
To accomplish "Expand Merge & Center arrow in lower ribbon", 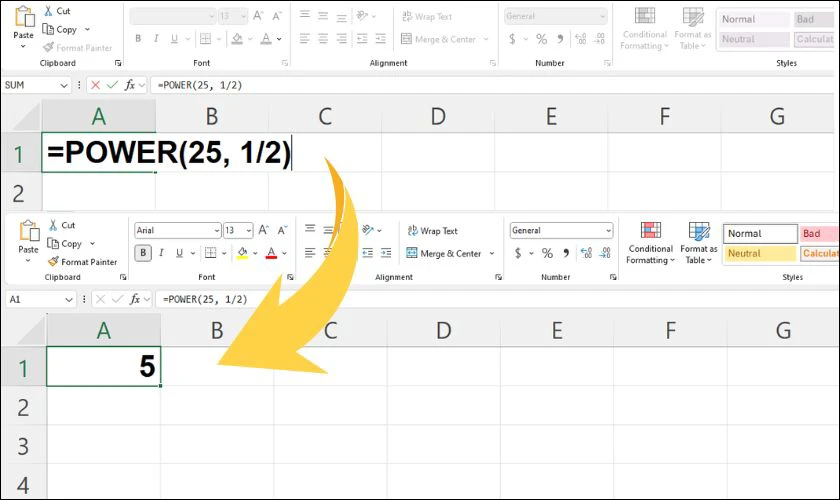I will 491,253.
